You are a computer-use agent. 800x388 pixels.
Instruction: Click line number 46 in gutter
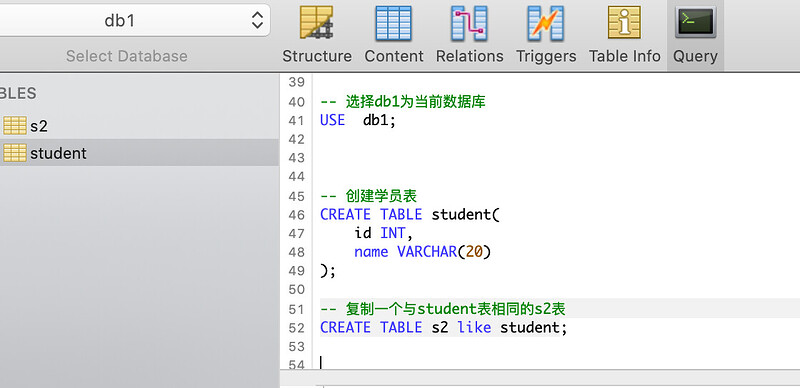click(x=296, y=215)
